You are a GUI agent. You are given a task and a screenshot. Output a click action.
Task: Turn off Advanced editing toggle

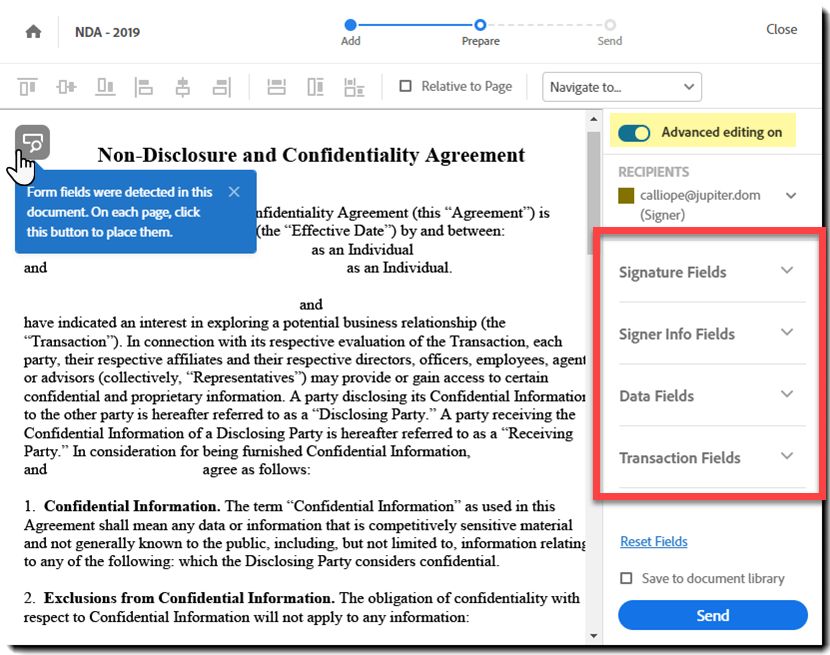pyautogui.click(x=634, y=132)
